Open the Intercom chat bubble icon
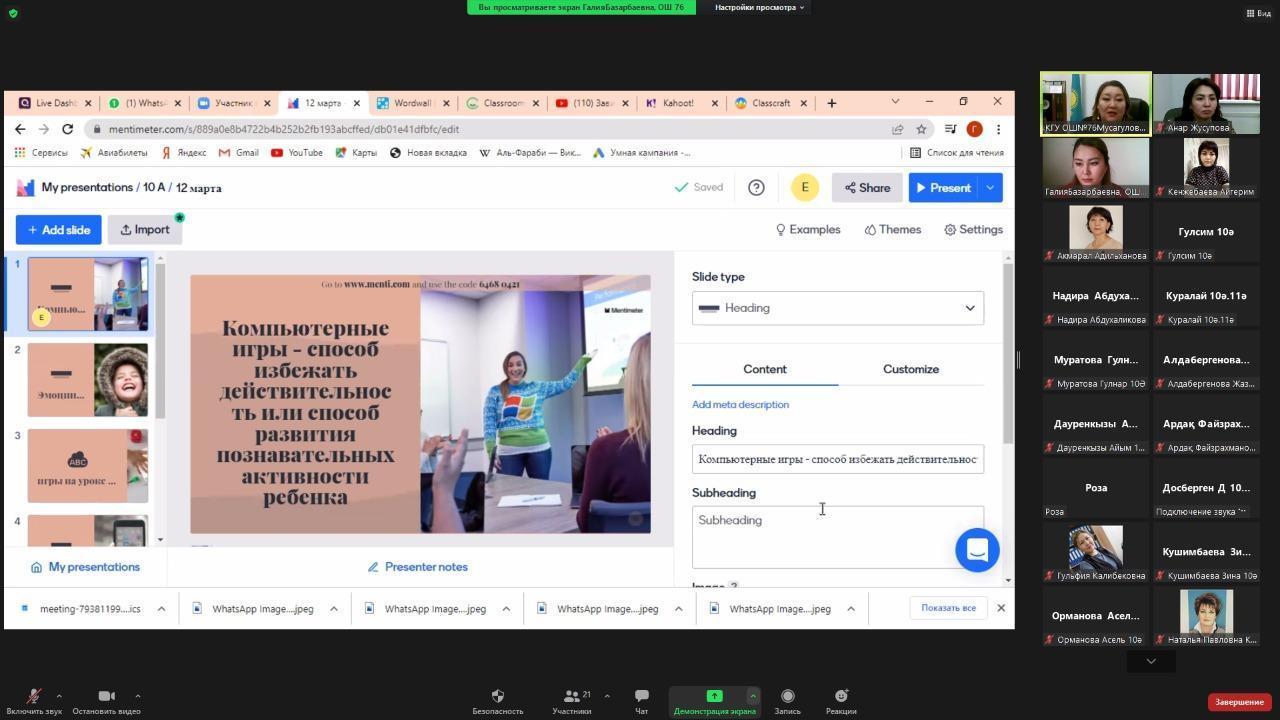Image resolution: width=1280 pixels, height=720 pixels. [x=977, y=550]
